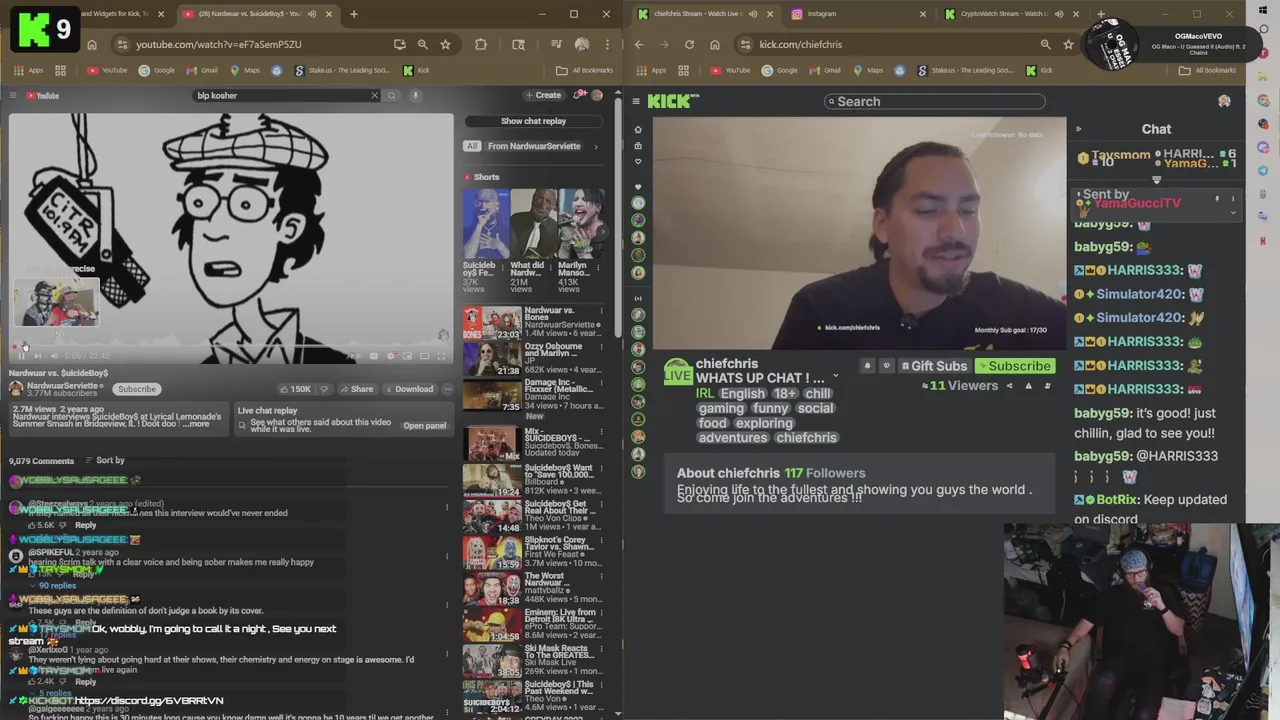Click the Kick Search field

[935, 101]
